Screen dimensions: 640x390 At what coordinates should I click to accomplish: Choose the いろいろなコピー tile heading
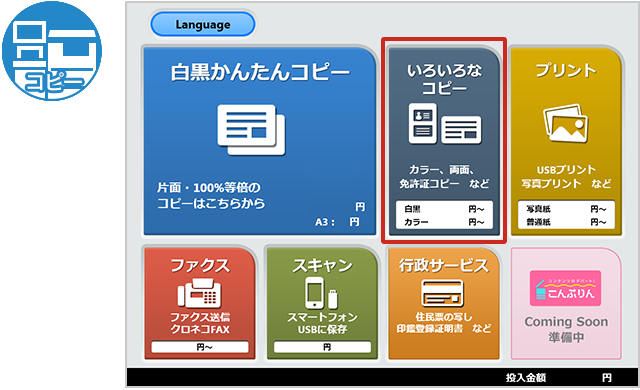tap(444, 80)
